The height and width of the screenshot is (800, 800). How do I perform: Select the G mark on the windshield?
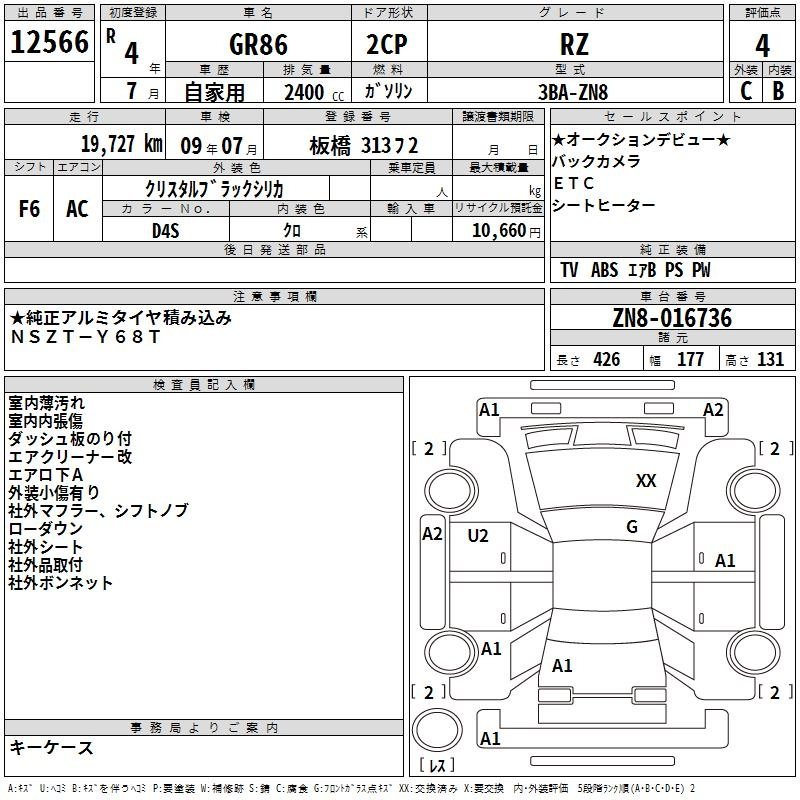pos(631,527)
